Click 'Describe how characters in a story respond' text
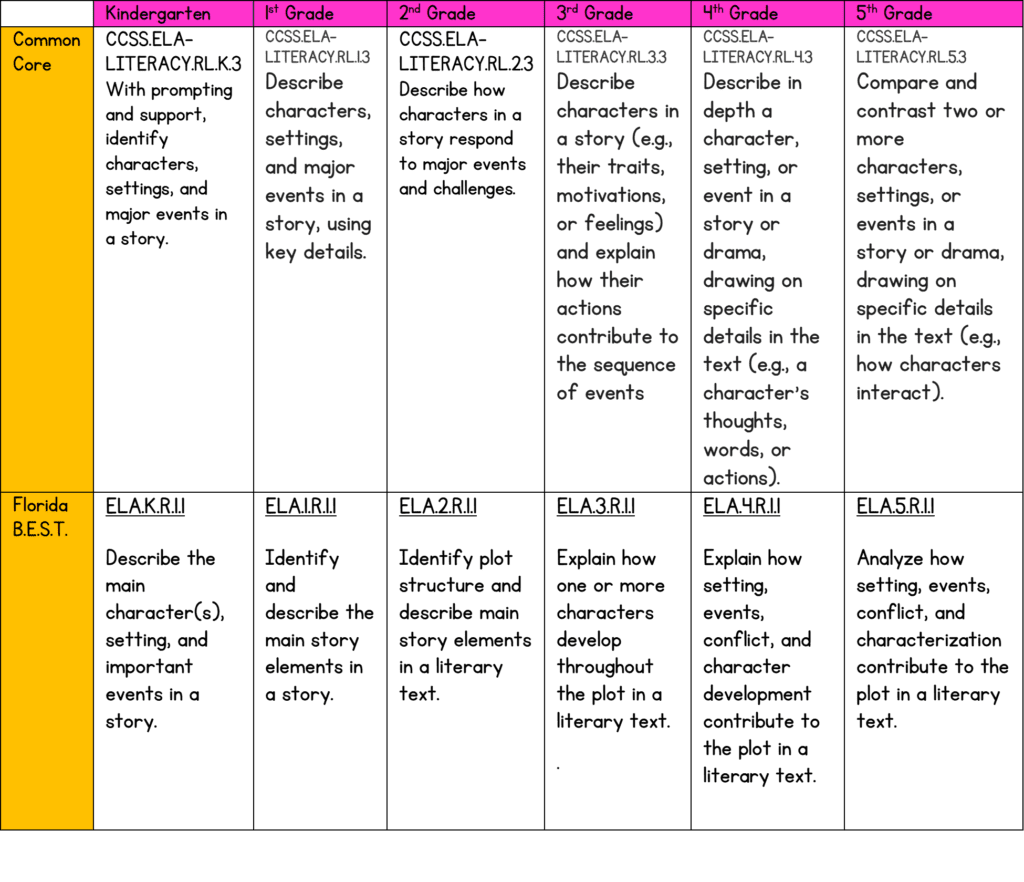1024x882 pixels. pyautogui.click(x=460, y=114)
